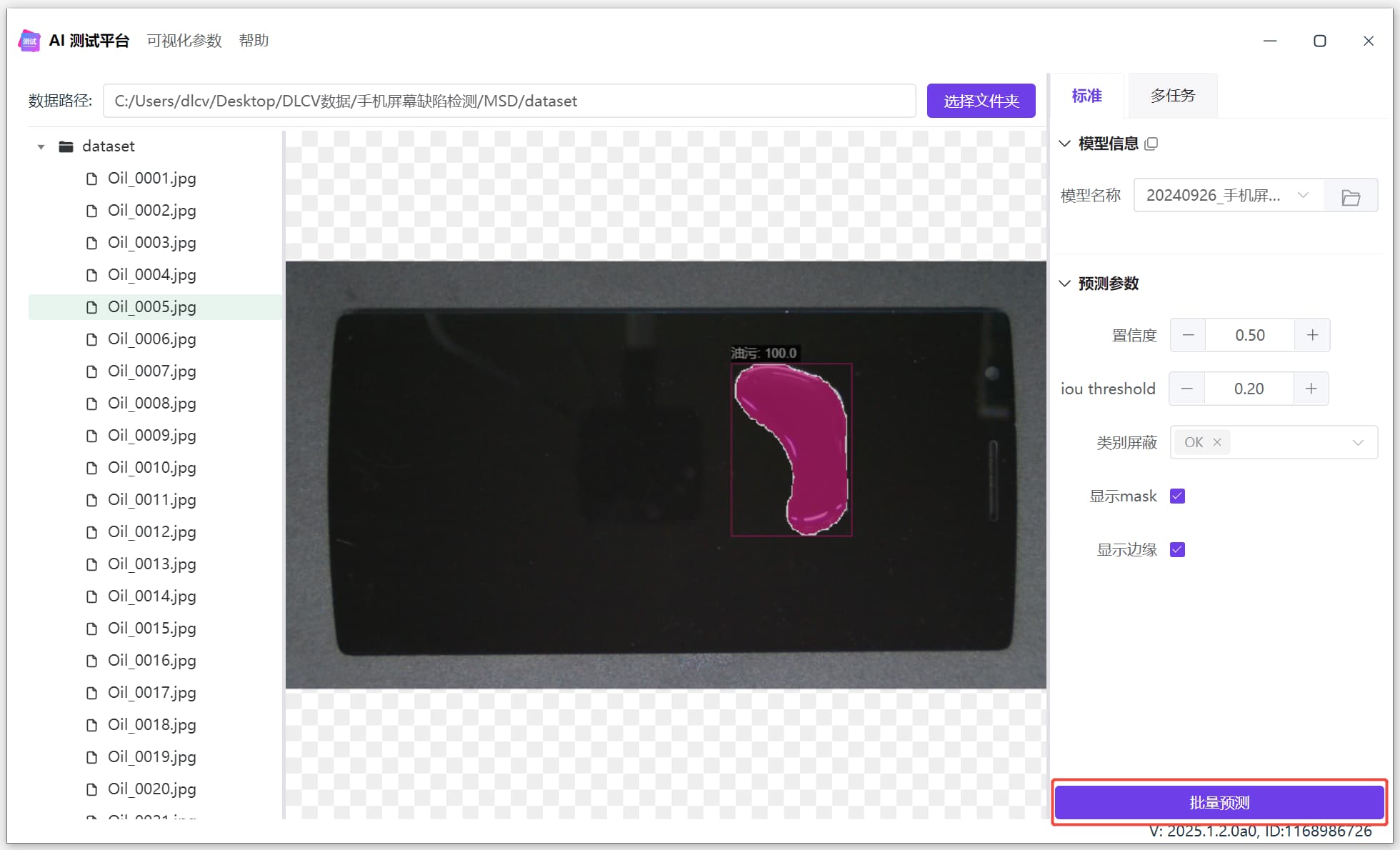Image resolution: width=1400 pixels, height=850 pixels.
Task: Select Oil_0011.jpg in file tree
Action: [151, 500]
